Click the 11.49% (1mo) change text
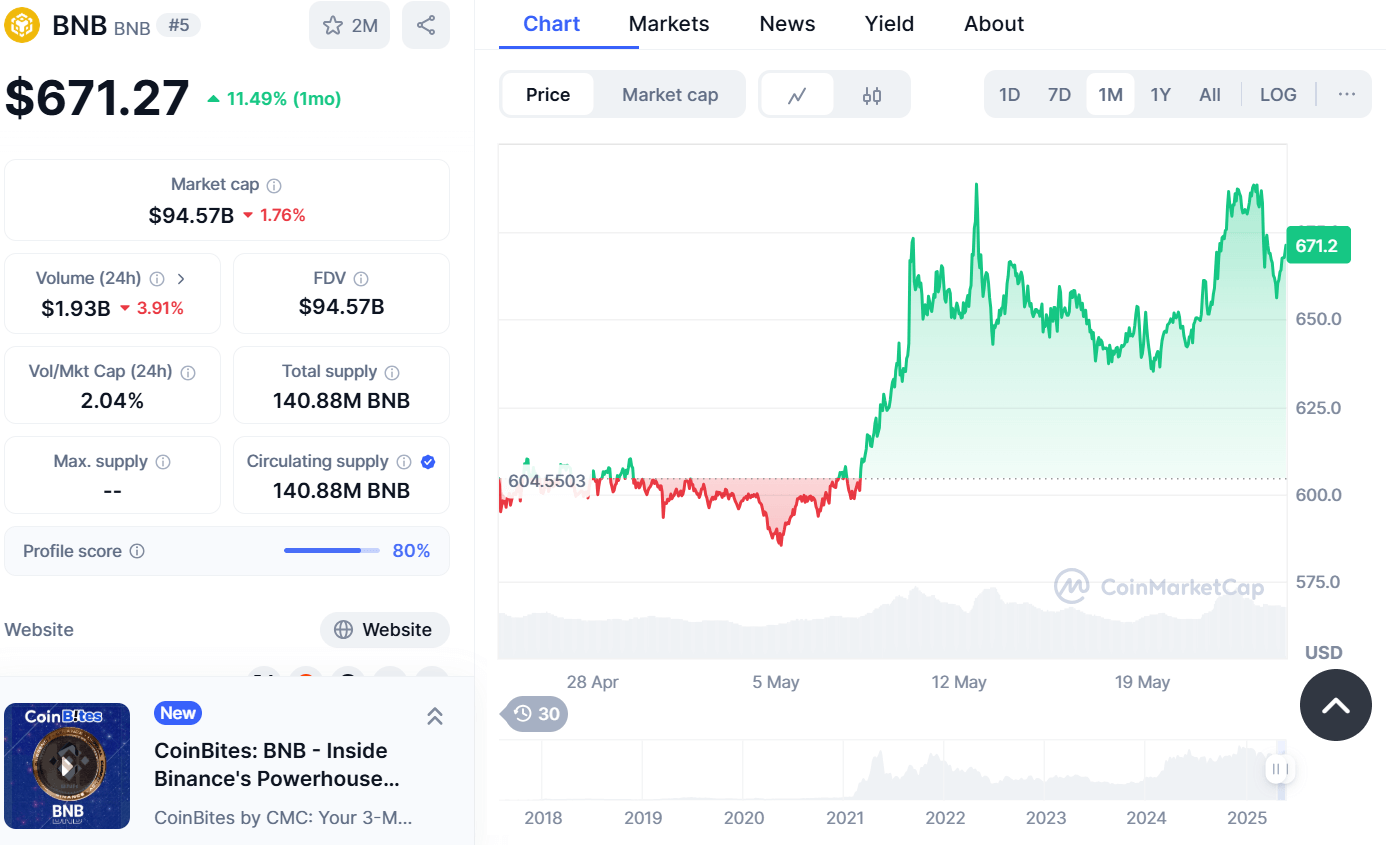Image resolution: width=1386 pixels, height=845 pixels. click(x=284, y=99)
